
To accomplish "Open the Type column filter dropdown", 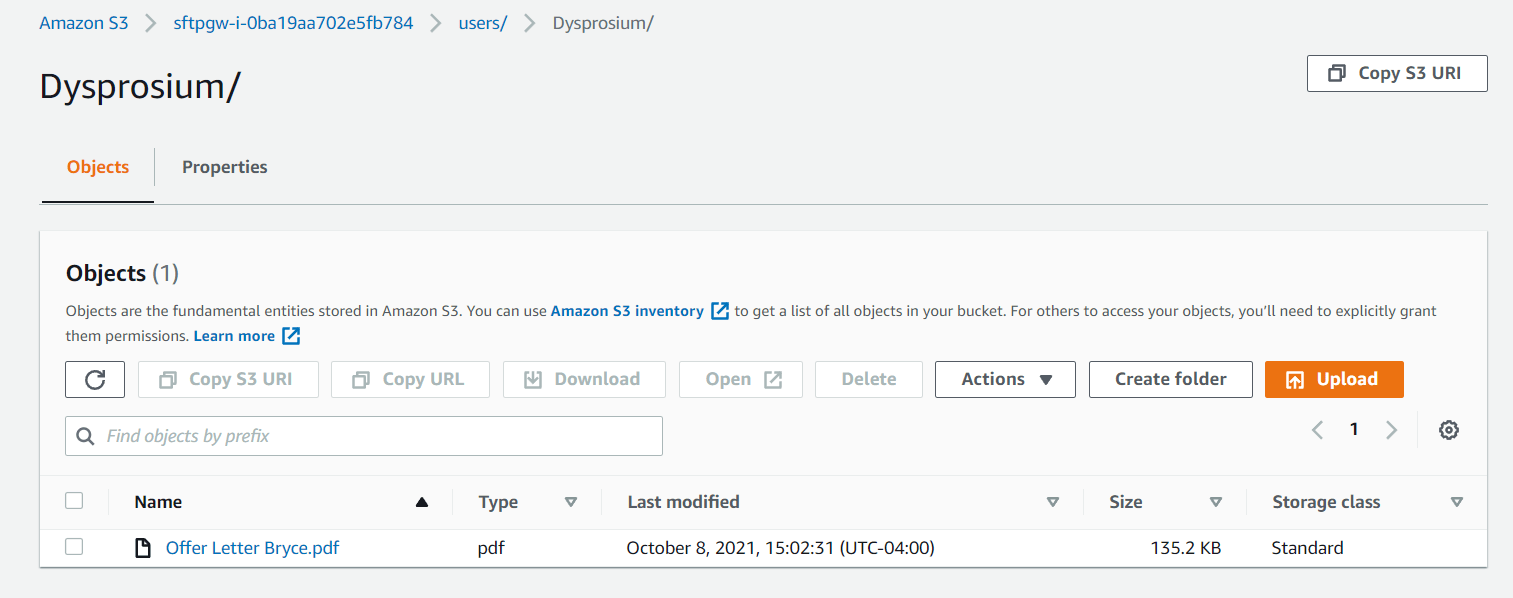I will [x=571, y=501].
